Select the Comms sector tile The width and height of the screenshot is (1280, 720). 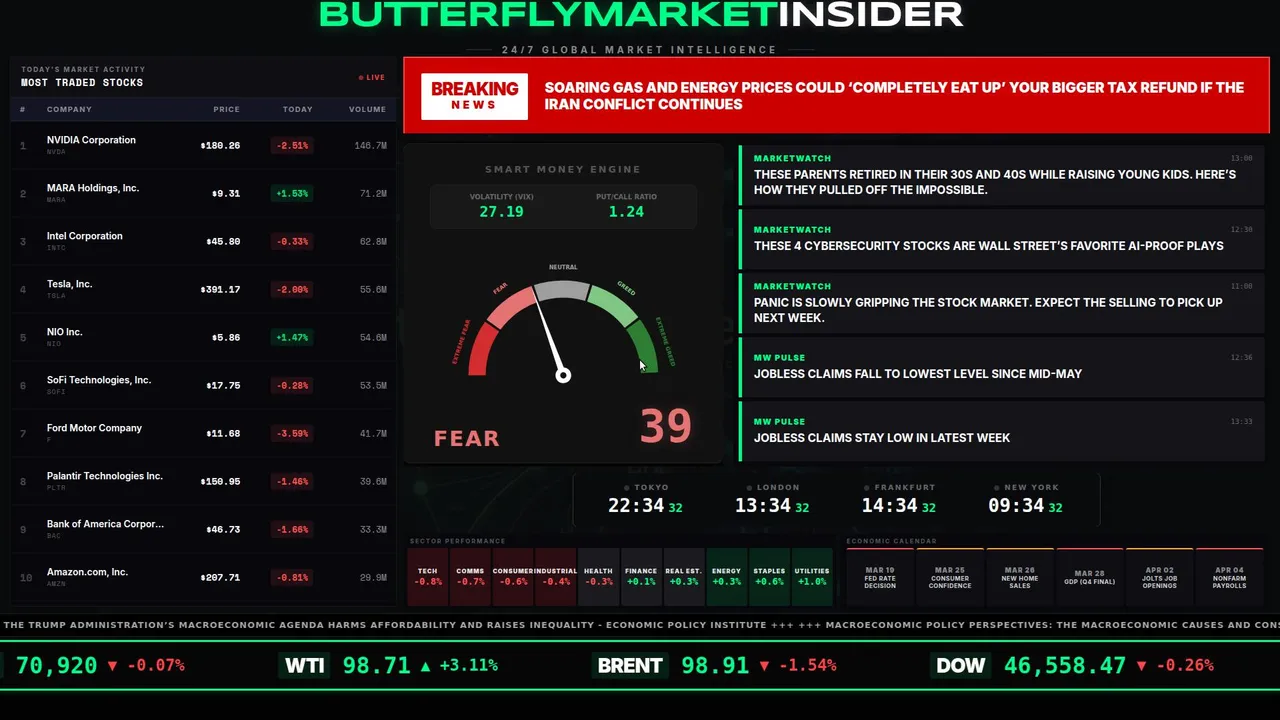click(x=470, y=577)
